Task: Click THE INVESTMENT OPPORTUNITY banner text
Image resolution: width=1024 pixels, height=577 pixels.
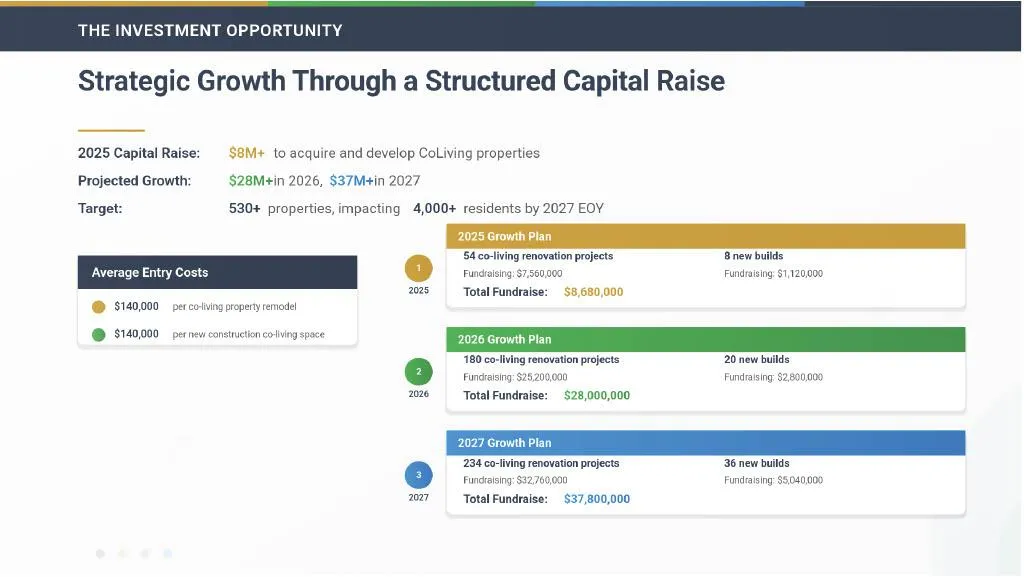Action: pos(210,31)
